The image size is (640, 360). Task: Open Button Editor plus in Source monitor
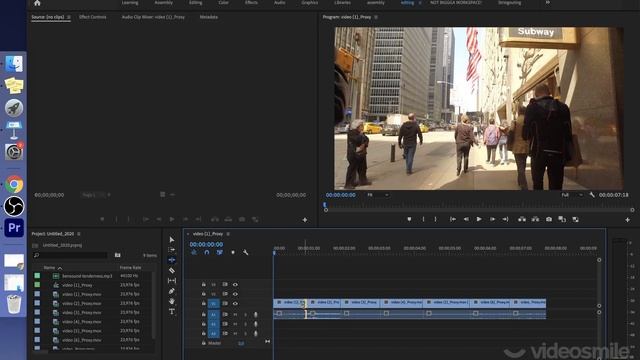point(304,220)
